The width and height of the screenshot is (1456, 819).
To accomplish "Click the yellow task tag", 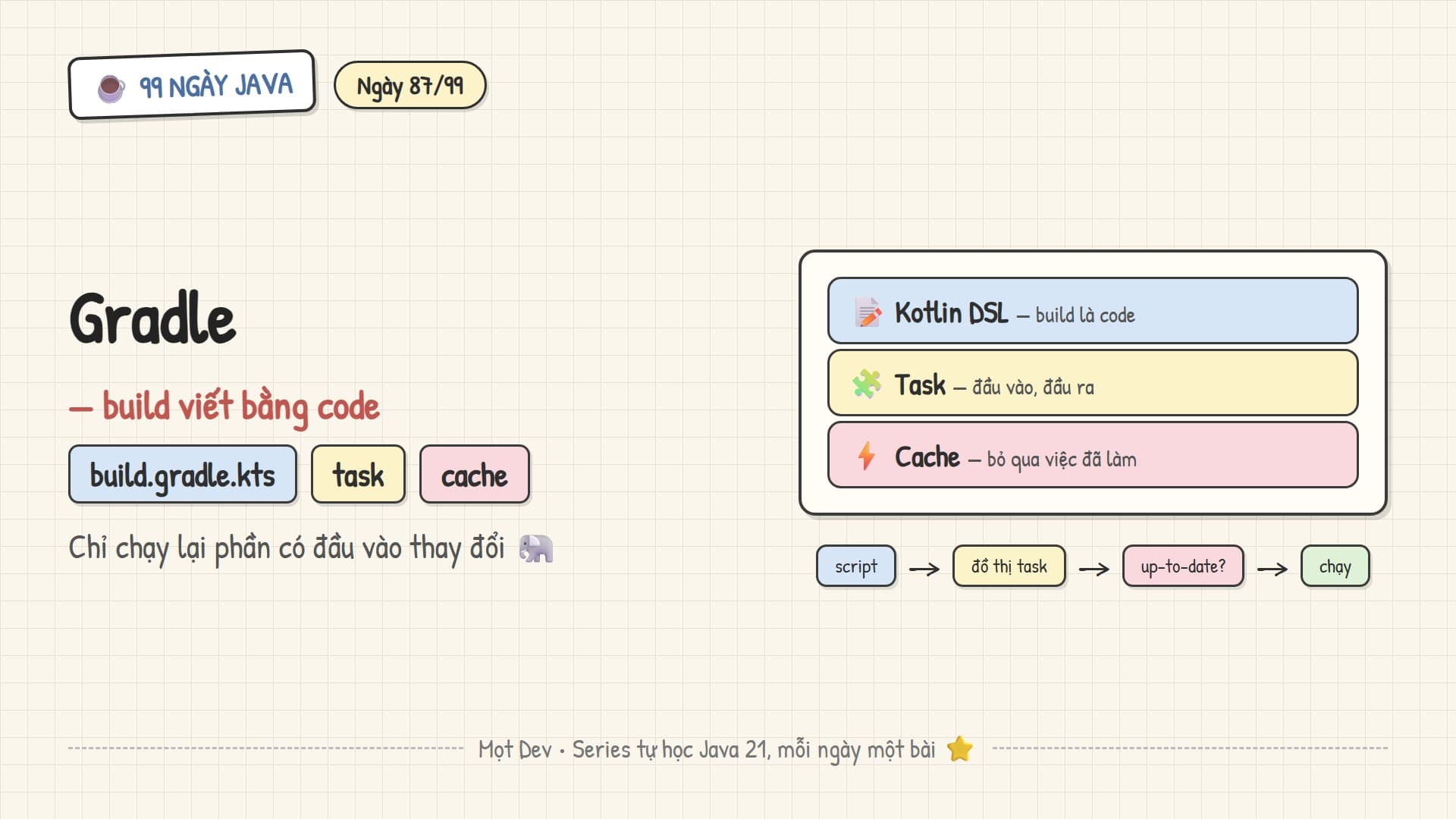I will (358, 475).
